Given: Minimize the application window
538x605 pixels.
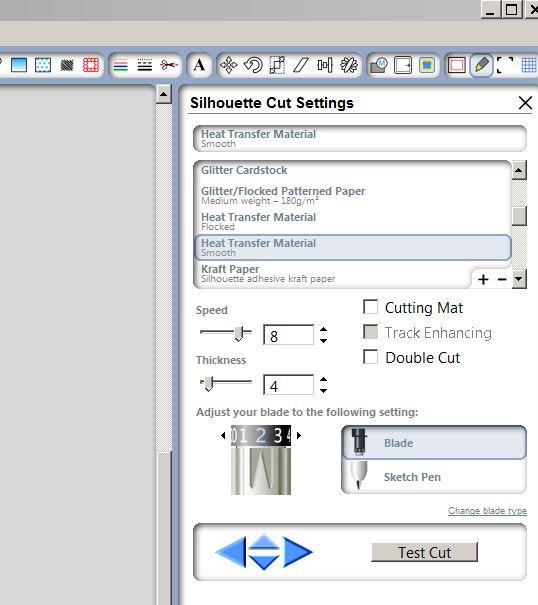Looking at the screenshot, I should (x=490, y=9).
